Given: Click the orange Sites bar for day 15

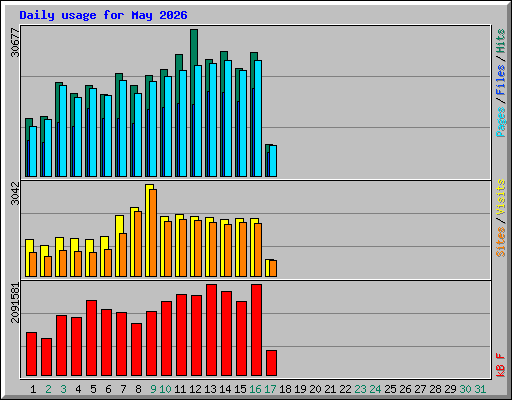Looking at the screenshot, I should coord(243,249).
